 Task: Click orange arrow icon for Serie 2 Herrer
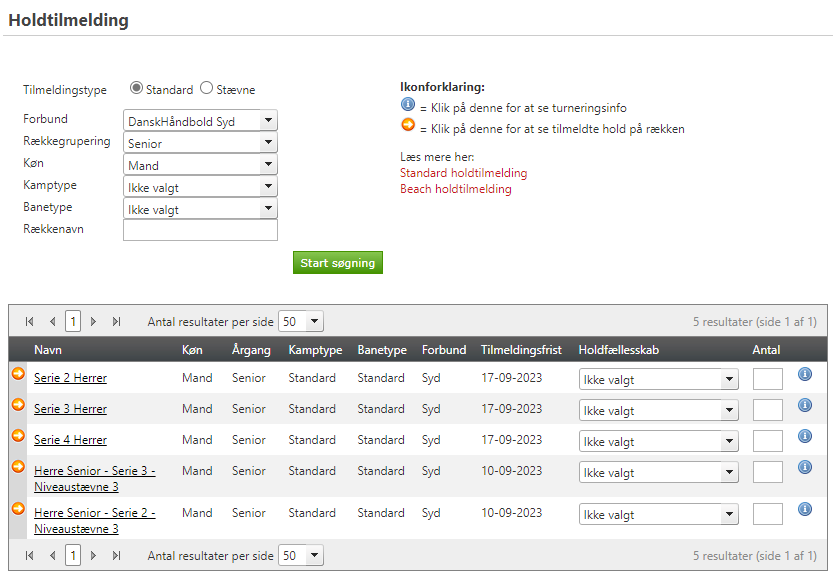click(x=18, y=374)
